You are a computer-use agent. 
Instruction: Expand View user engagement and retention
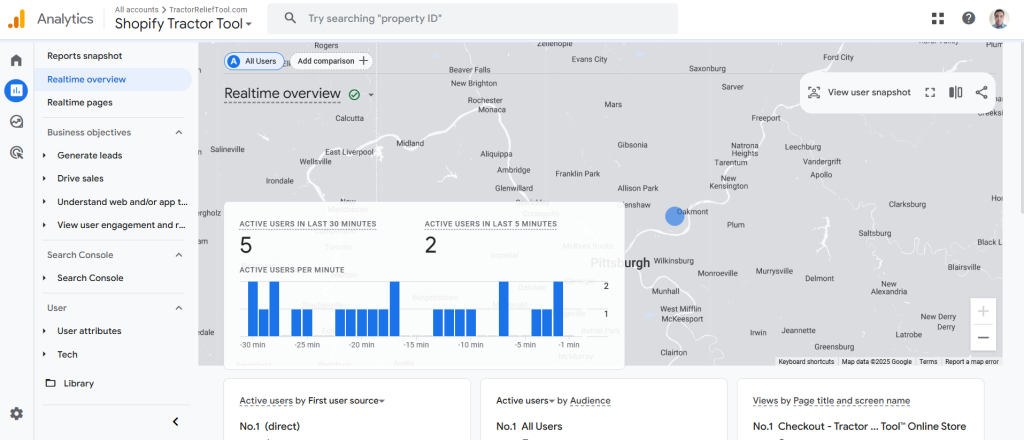[44, 225]
